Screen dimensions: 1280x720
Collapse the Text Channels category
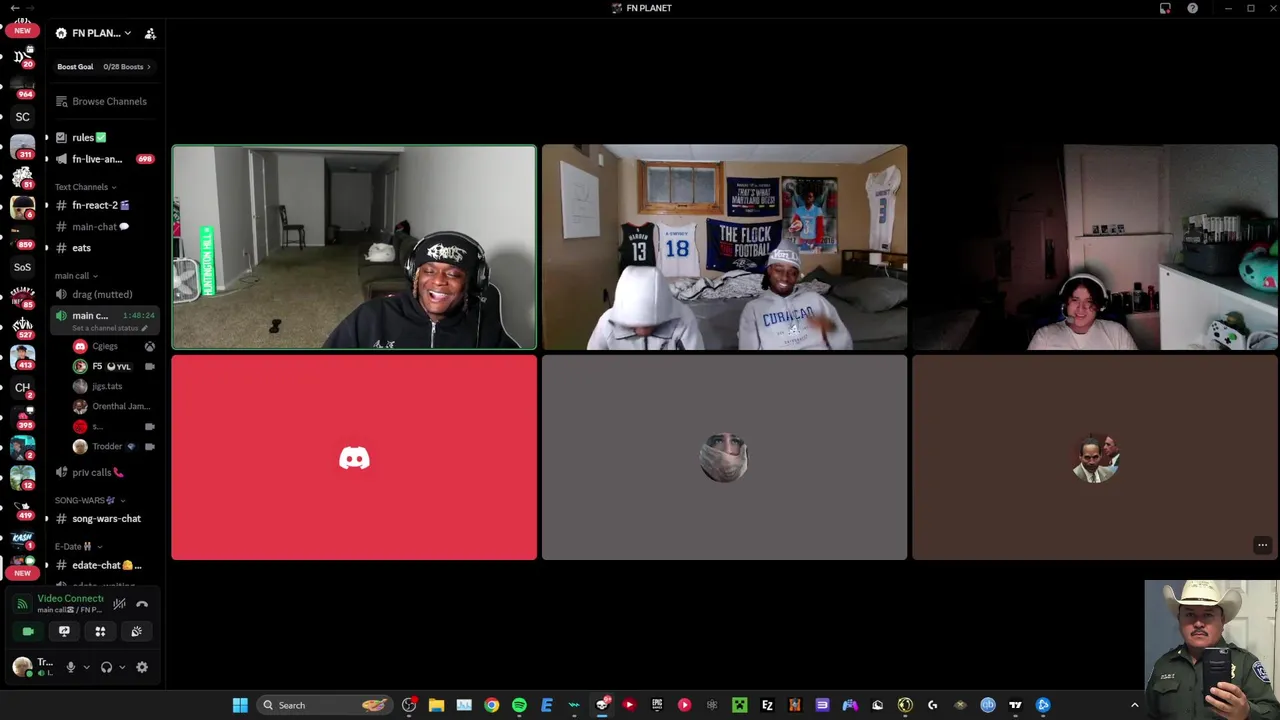(x=85, y=187)
